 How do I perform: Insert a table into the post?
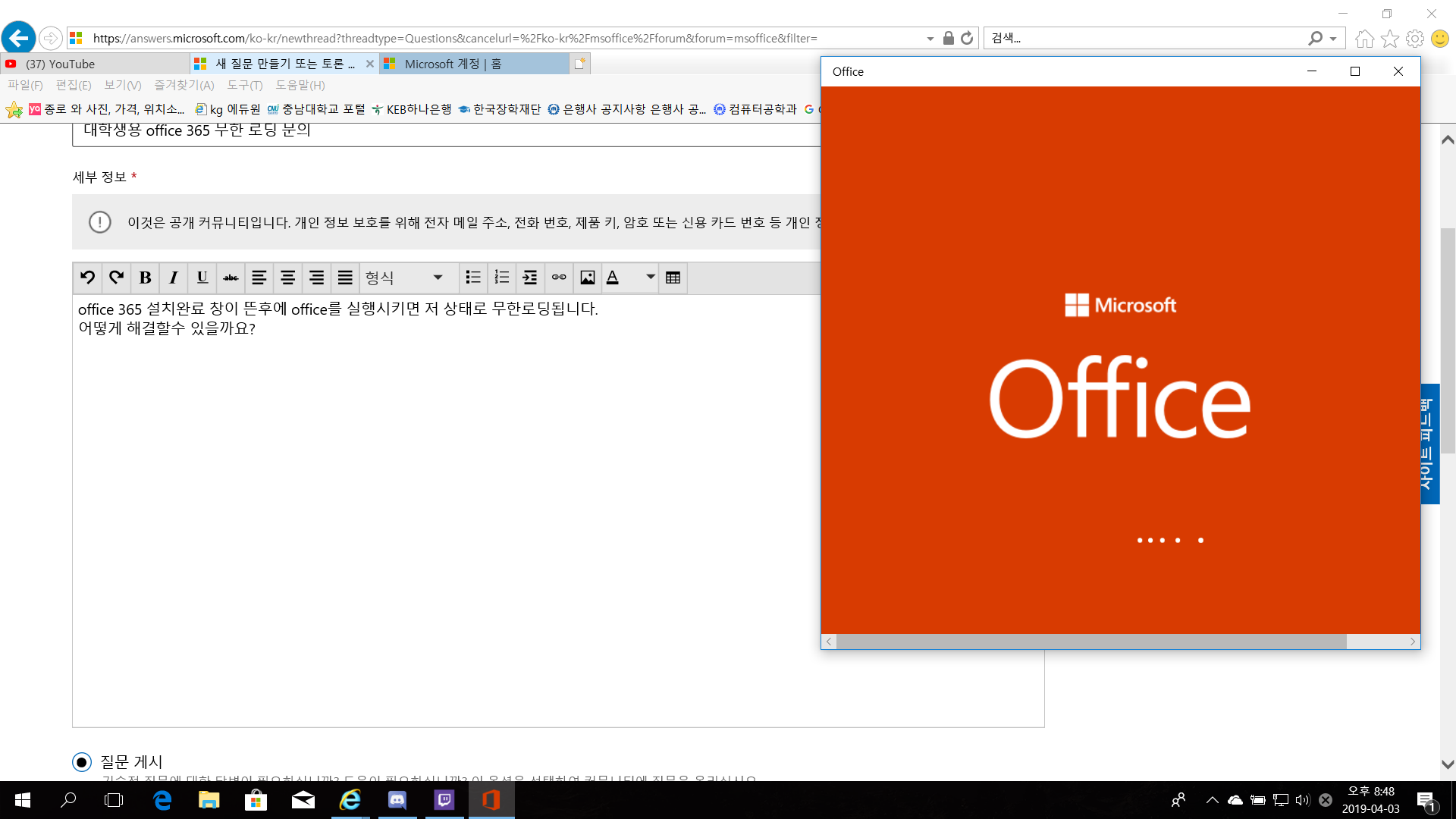coord(673,278)
